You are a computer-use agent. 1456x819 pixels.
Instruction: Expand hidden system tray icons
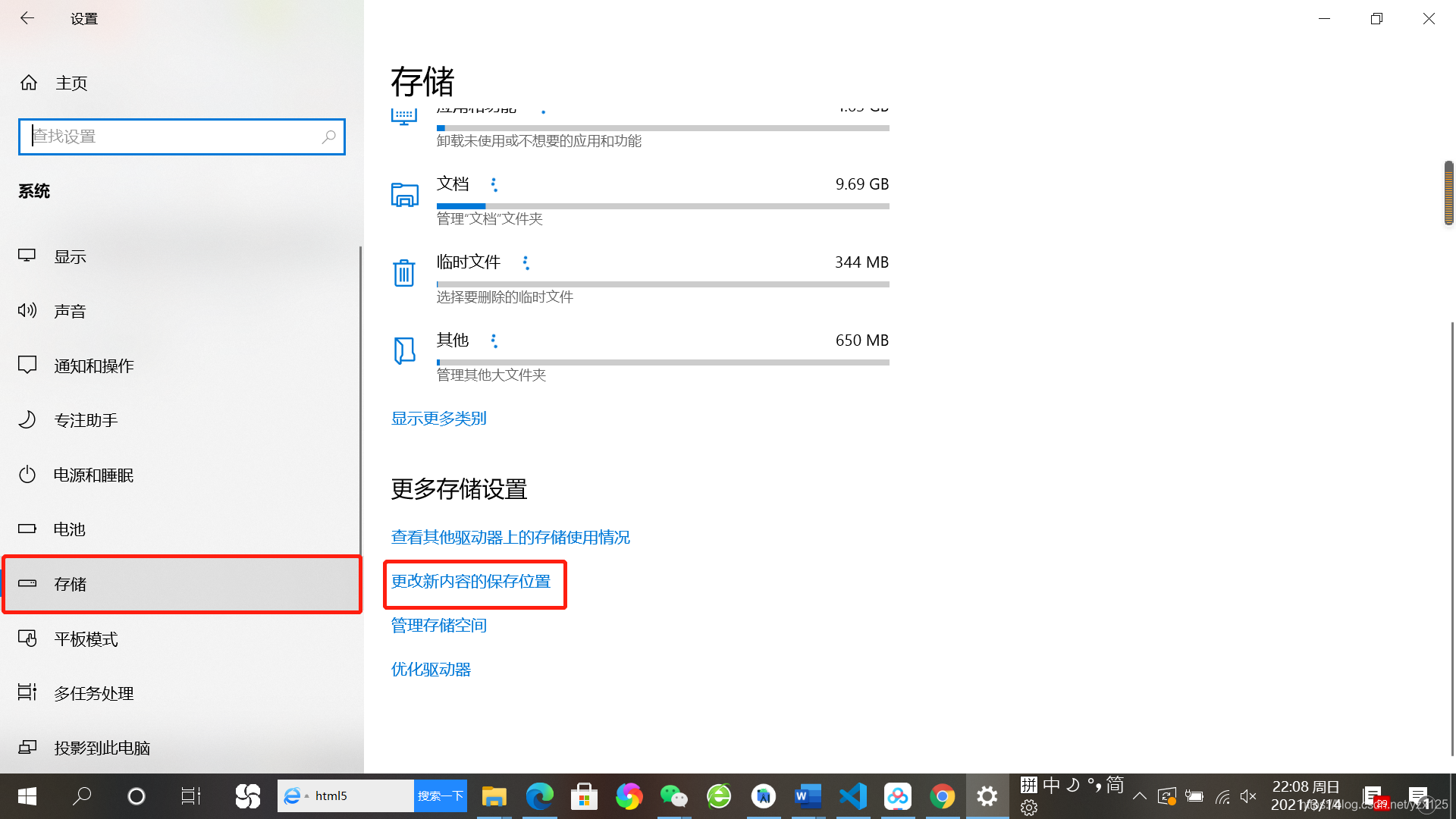(1139, 796)
